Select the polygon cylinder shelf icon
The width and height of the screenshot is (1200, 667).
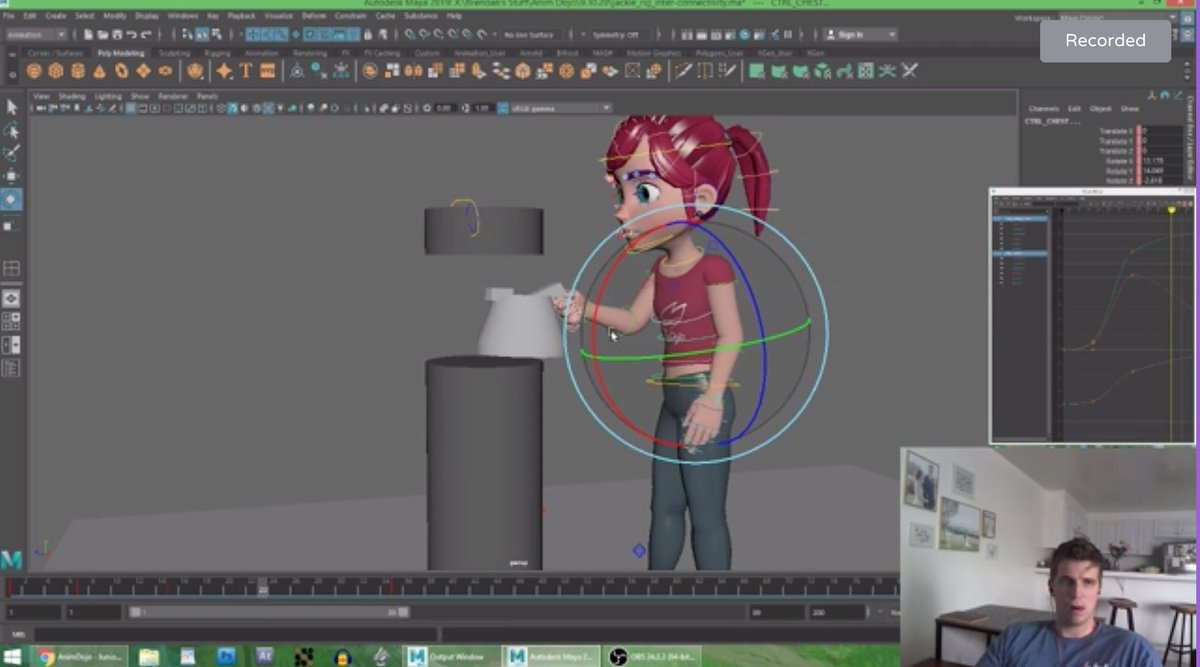[x=78, y=71]
